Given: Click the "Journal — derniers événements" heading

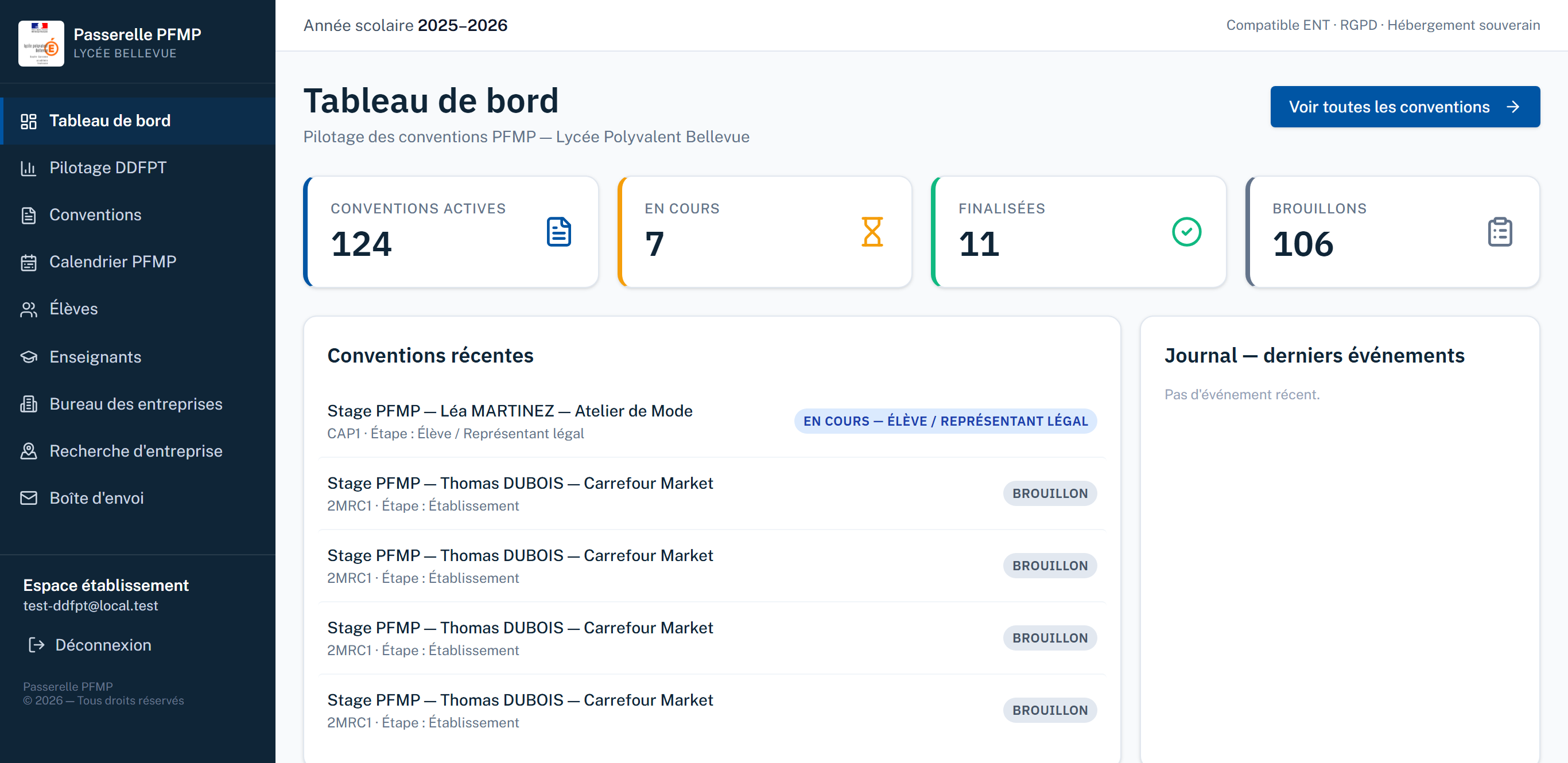Looking at the screenshot, I should (1314, 355).
